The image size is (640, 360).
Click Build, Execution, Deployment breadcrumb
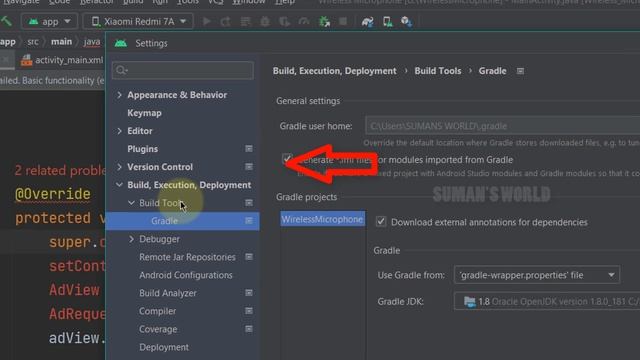[x=334, y=71]
